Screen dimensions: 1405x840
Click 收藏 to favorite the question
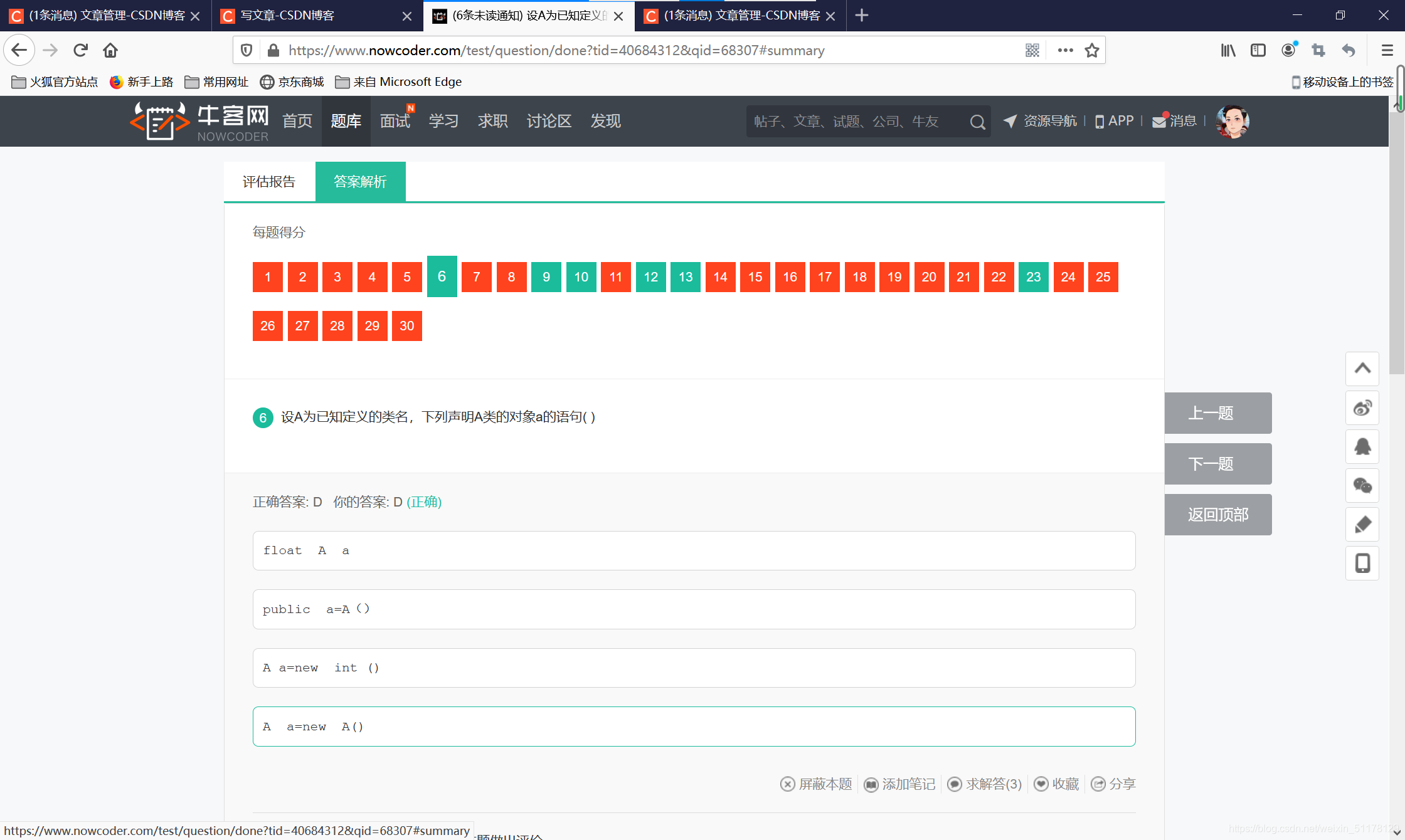[1056, 784]
